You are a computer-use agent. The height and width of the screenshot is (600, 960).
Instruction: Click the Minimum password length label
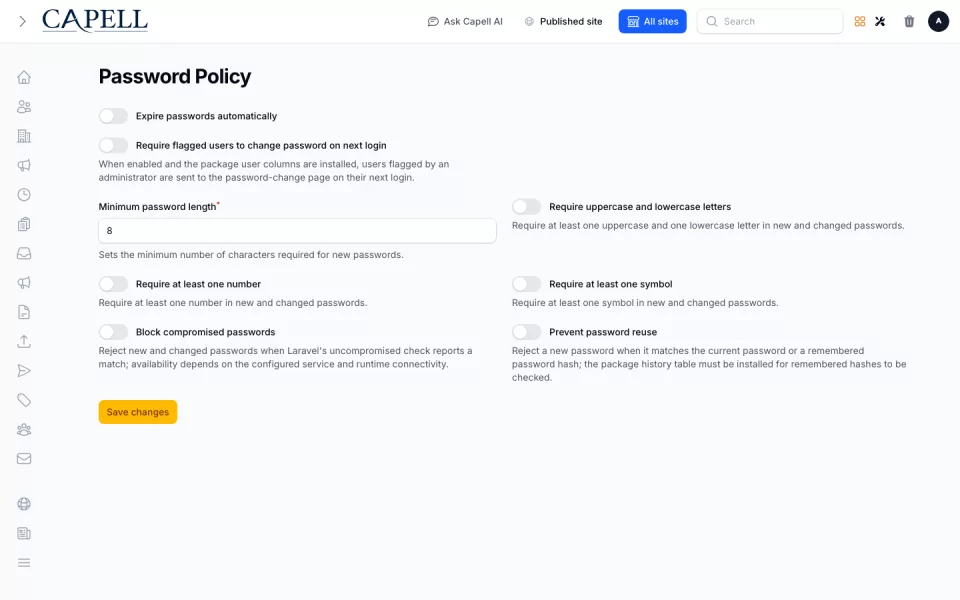click(x=157, y=207)
